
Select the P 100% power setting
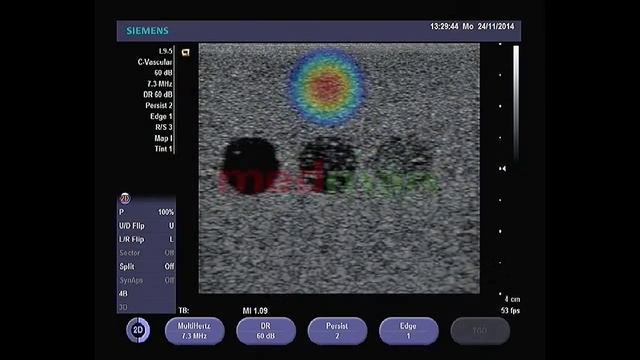tap(146, 212)
